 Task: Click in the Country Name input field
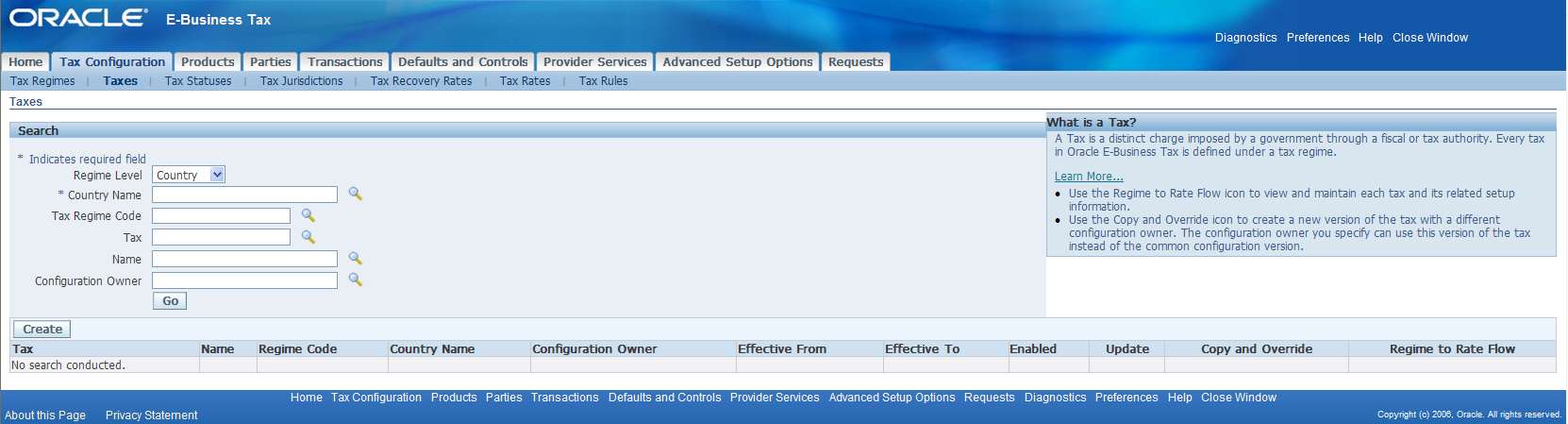coord(244,195)
